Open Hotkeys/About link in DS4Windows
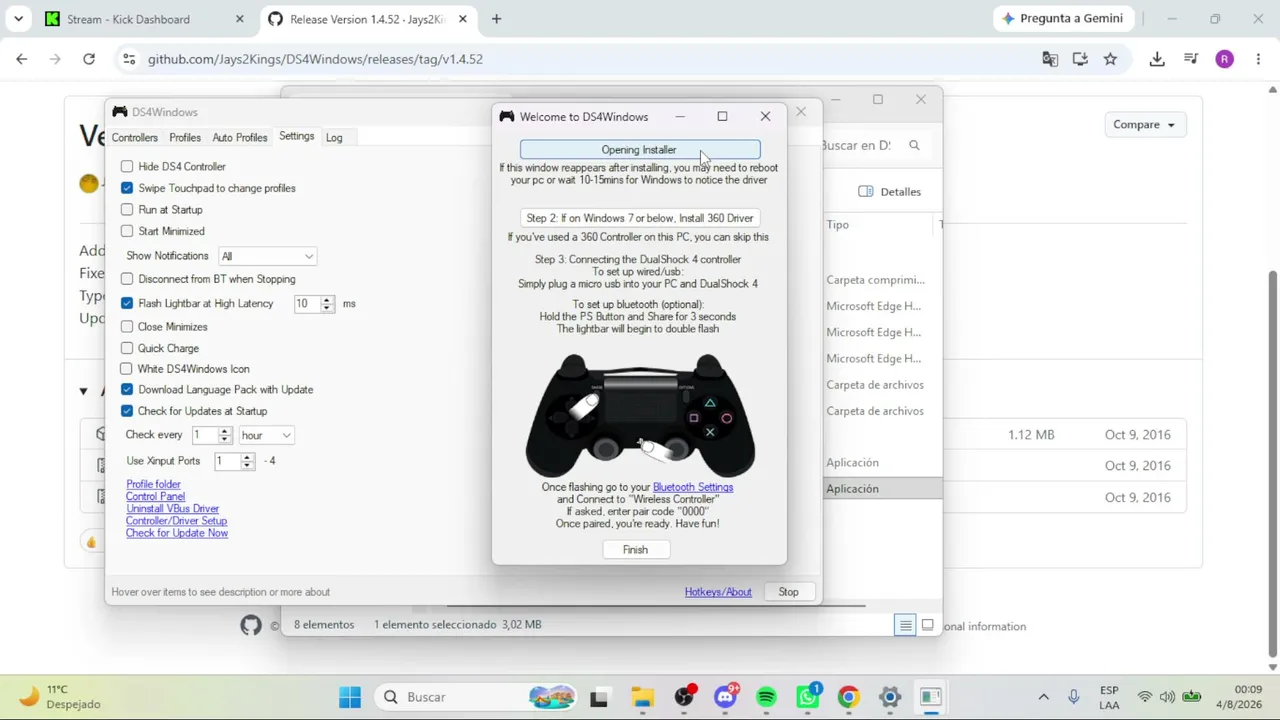Image resolution: width=1280 pixels, height=720 pixels. tap(718, 592)
